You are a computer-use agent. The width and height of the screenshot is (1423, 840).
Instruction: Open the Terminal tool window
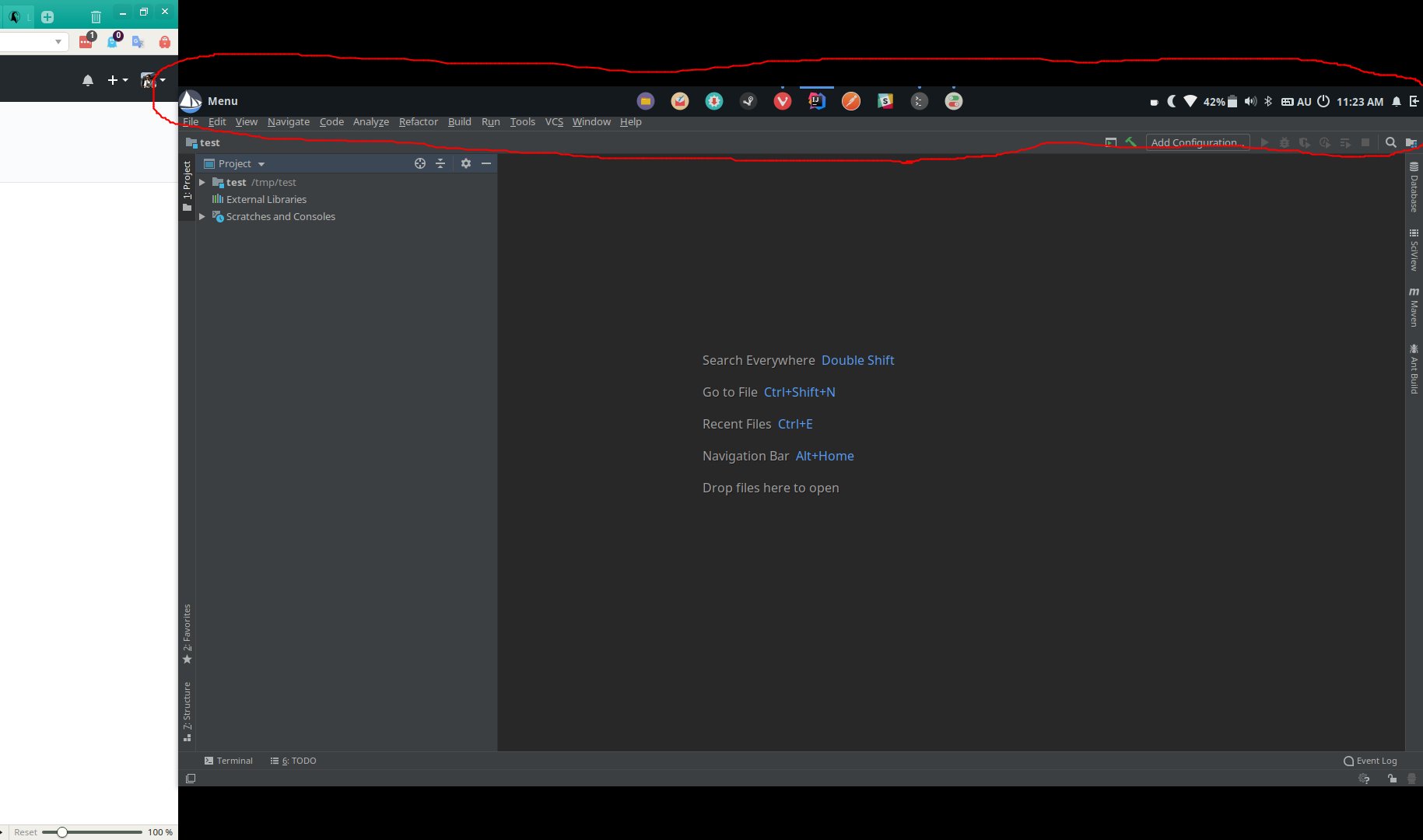(229, 761)
